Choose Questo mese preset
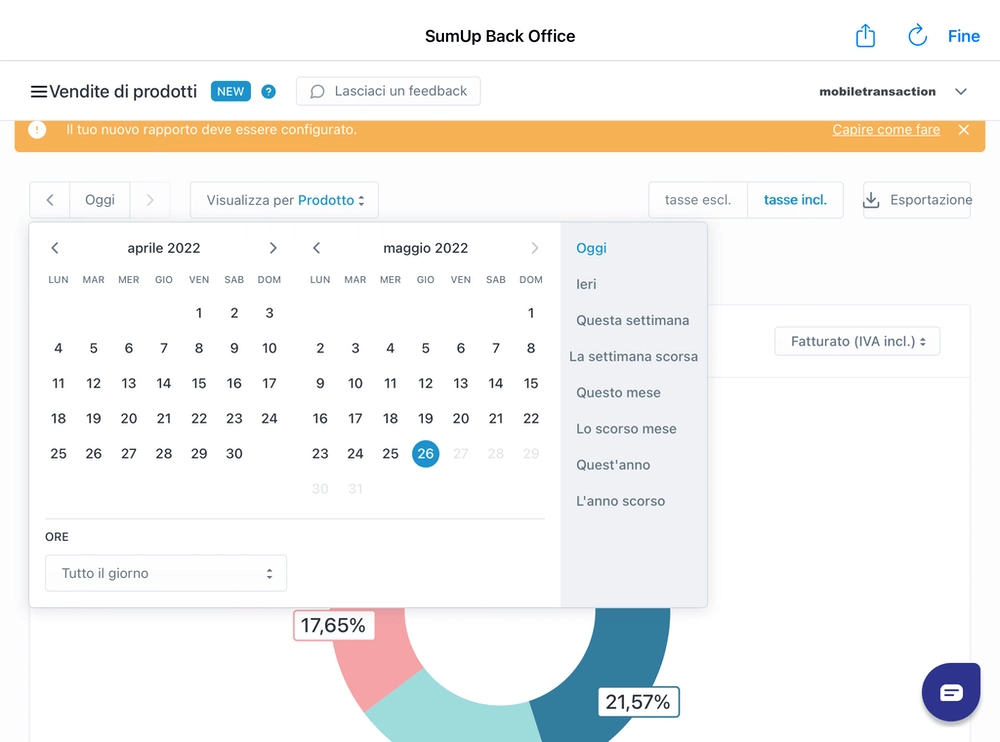The image size is (1000, 742). (x=618, y=392)
